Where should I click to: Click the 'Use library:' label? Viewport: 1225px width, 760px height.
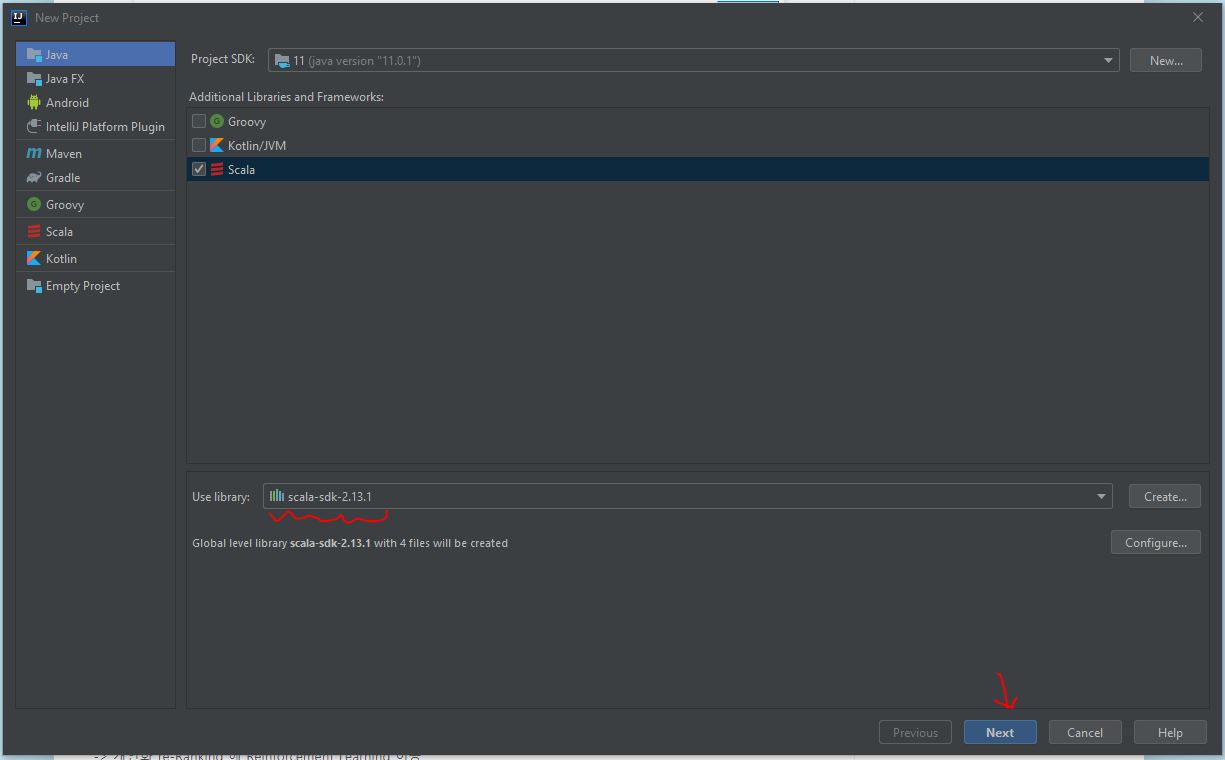click(221, 497)
